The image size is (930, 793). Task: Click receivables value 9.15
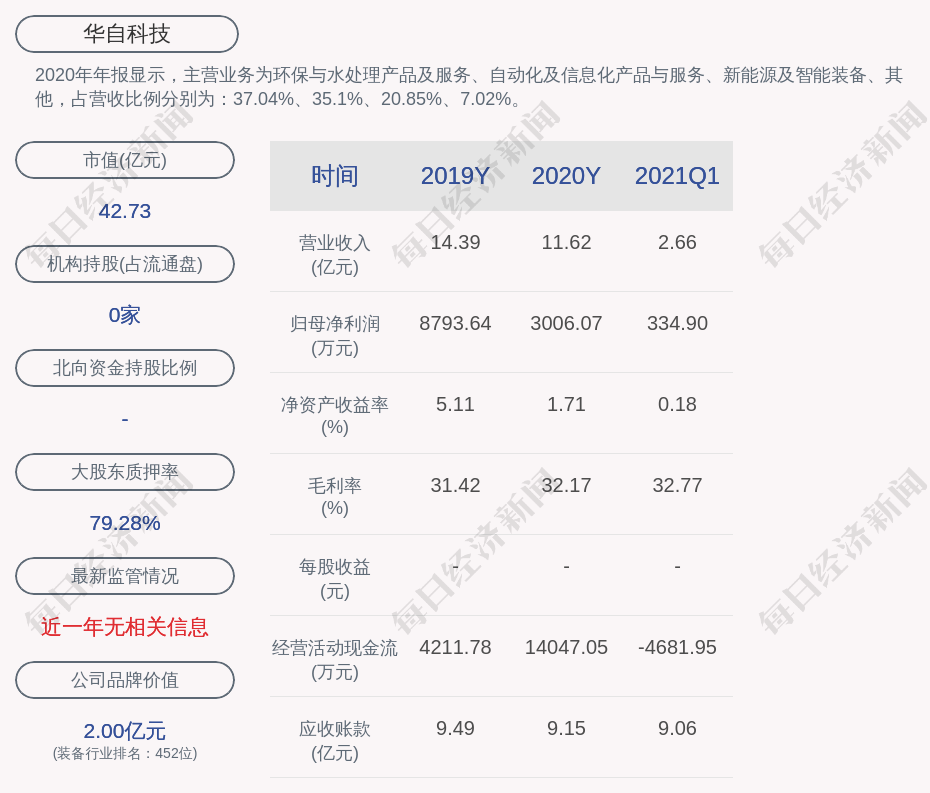click(566, 728)
